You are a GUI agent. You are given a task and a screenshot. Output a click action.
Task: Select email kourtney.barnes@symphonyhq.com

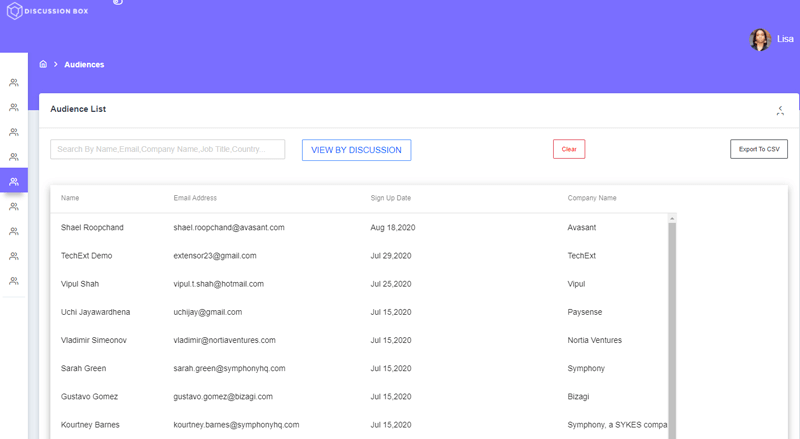[x=236, y=425]
